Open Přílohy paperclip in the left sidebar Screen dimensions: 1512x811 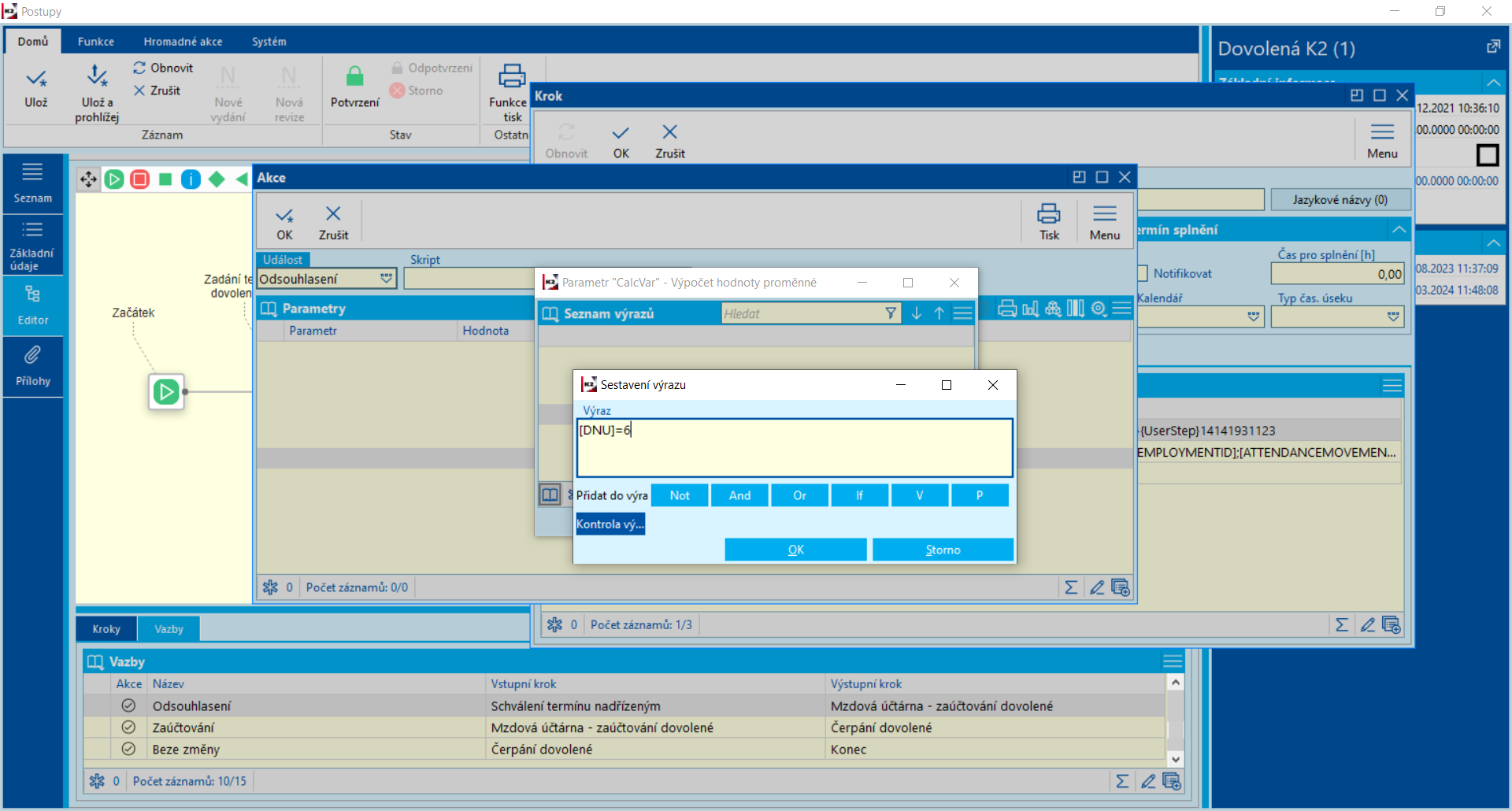pyautogui.click(x=33, y=367)
